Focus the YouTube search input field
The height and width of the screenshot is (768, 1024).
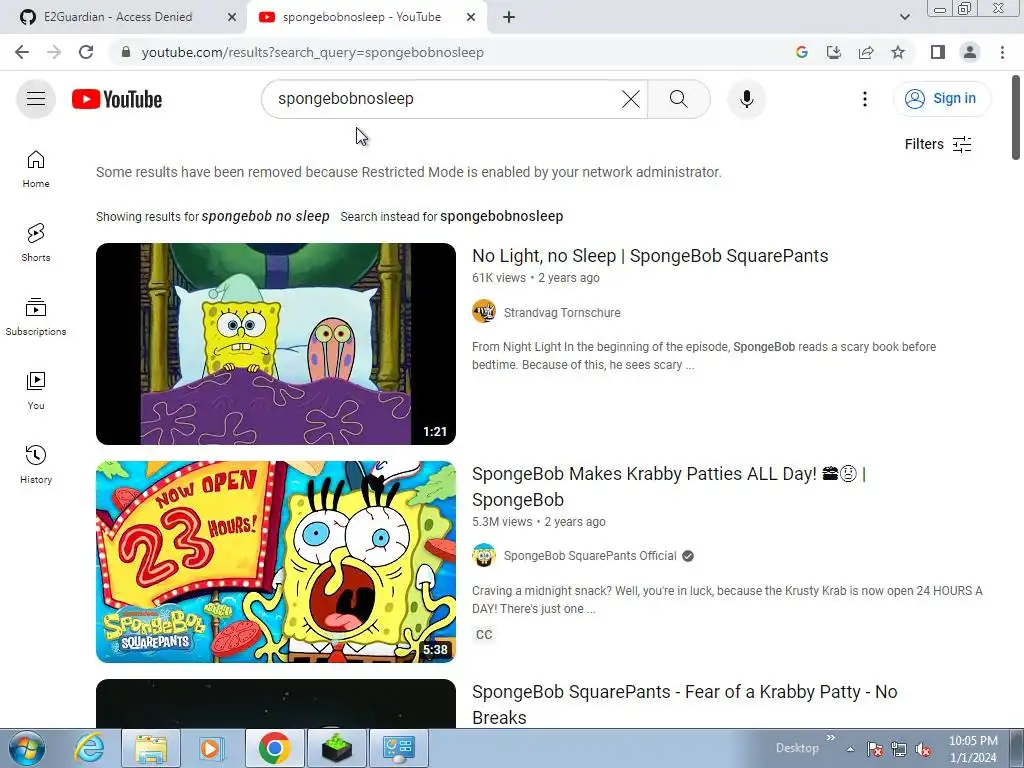click(x=444, y=99)
